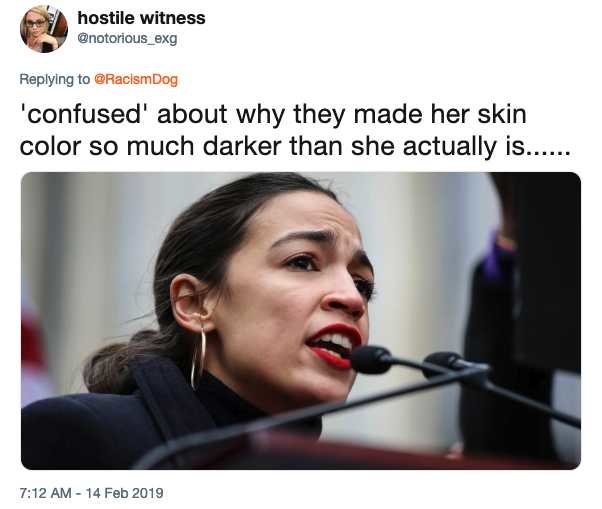Open the attached photo of speaker
The width and height of the screenshot is (602, 509).
[301, 321]
